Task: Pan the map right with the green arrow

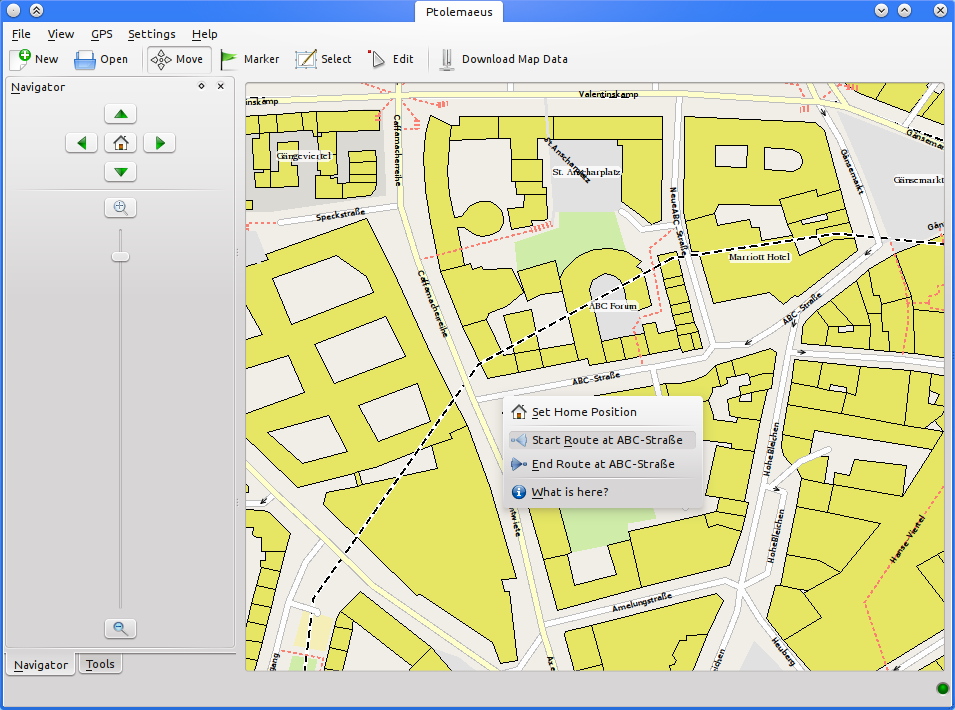Action: pos(159,143)
